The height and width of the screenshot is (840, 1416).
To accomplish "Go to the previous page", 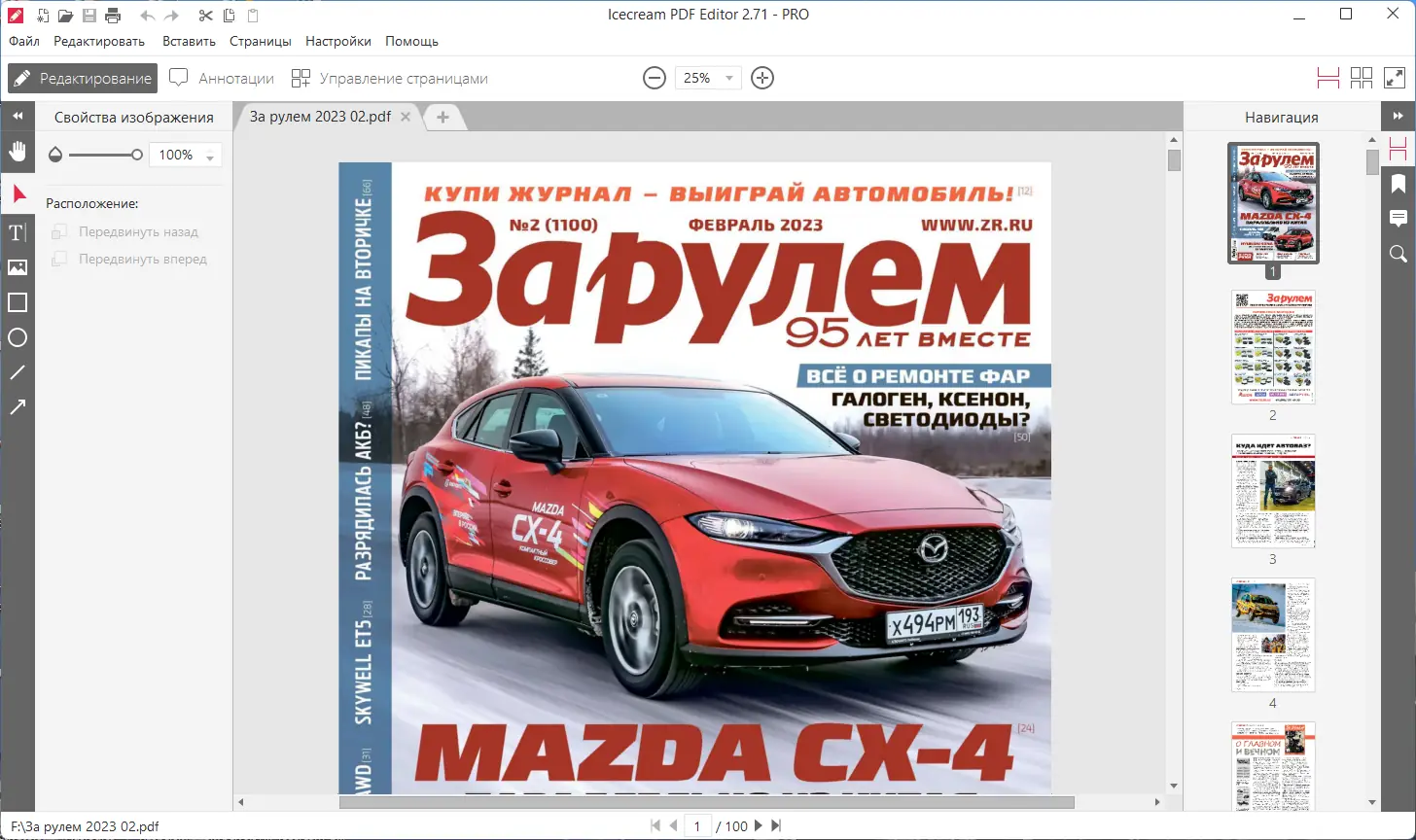I will tap(672, 825).
